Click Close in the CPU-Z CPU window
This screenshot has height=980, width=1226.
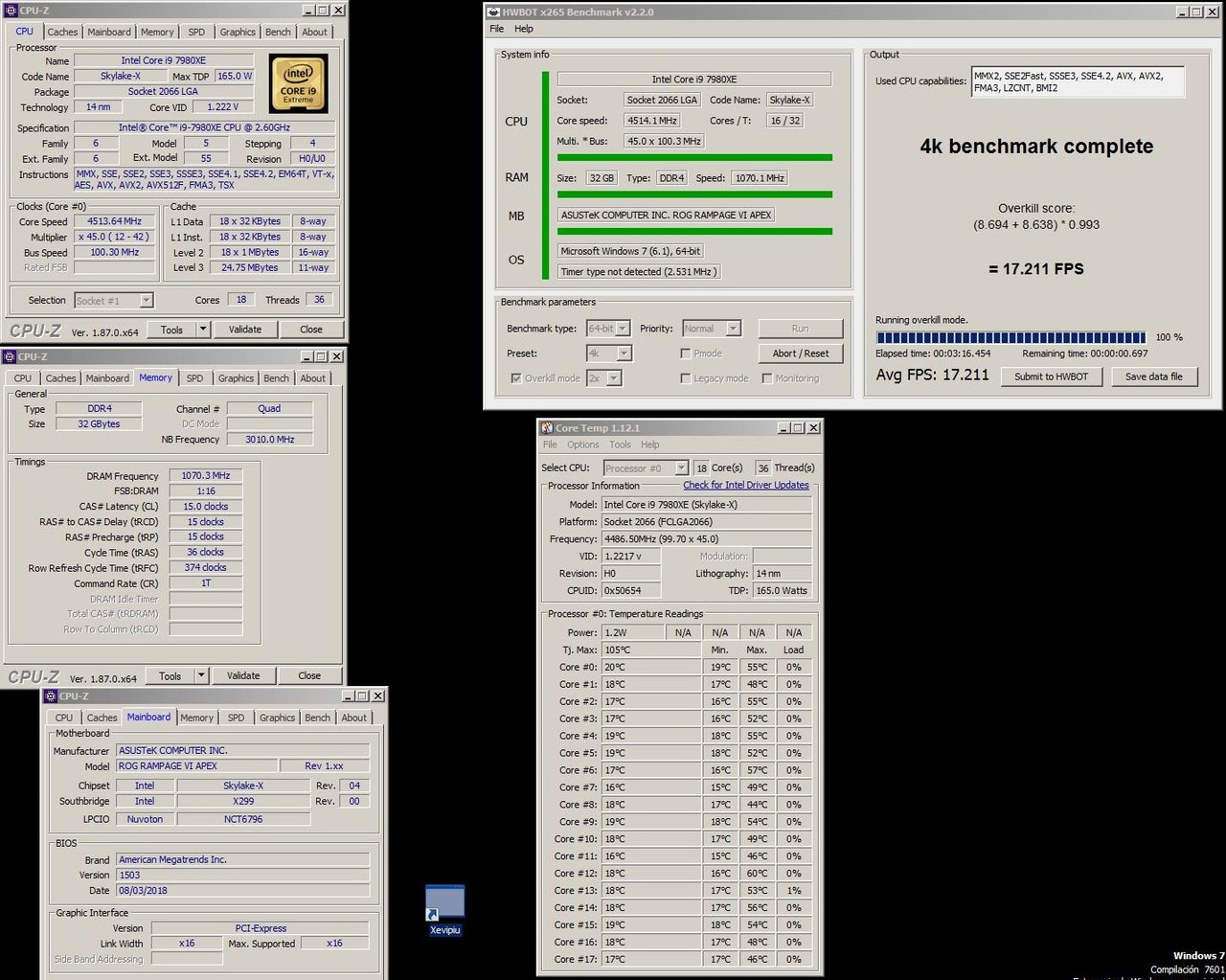(311, 330)
